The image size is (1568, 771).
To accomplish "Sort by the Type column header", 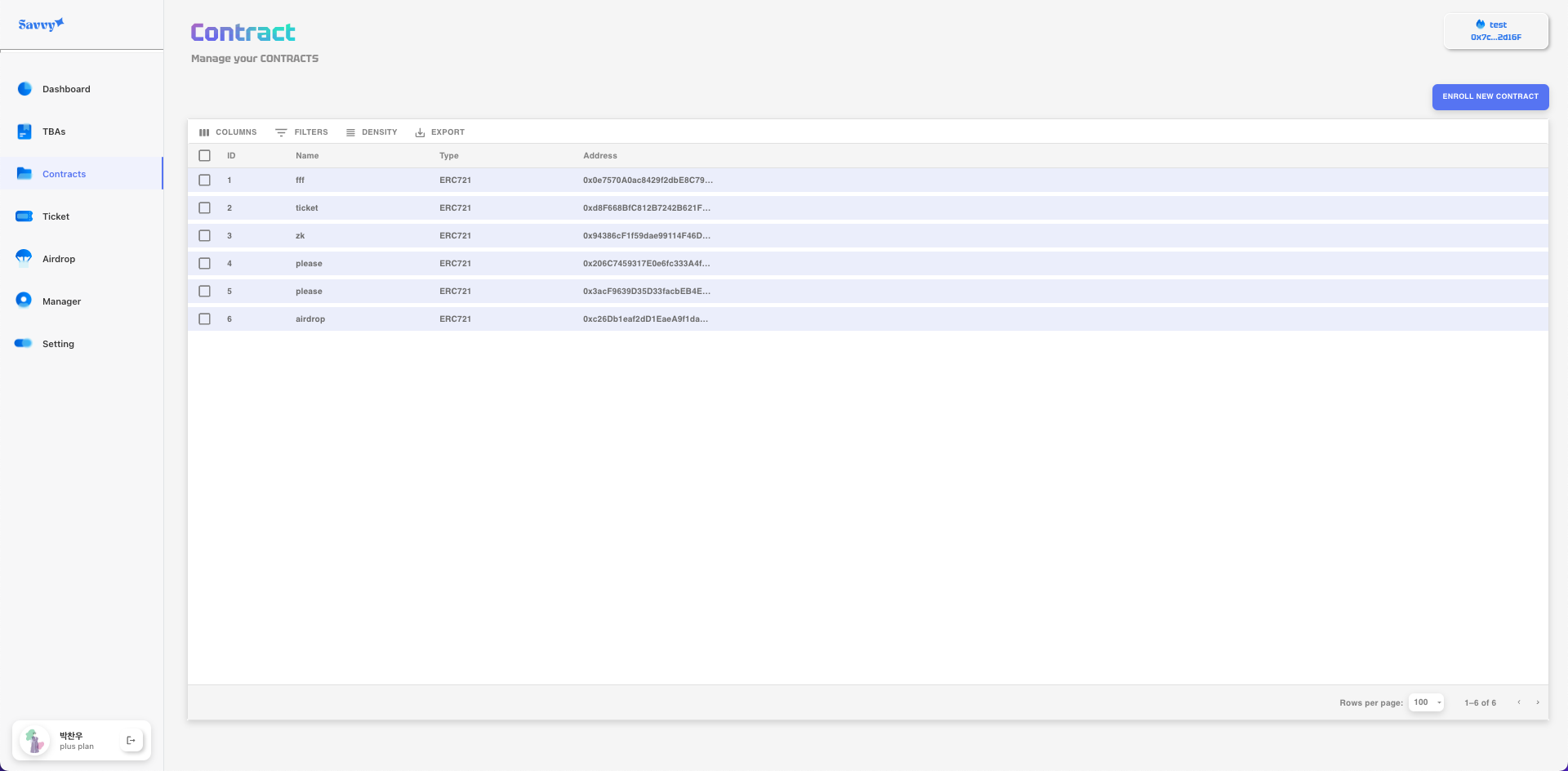I will [x=449, y=155].
